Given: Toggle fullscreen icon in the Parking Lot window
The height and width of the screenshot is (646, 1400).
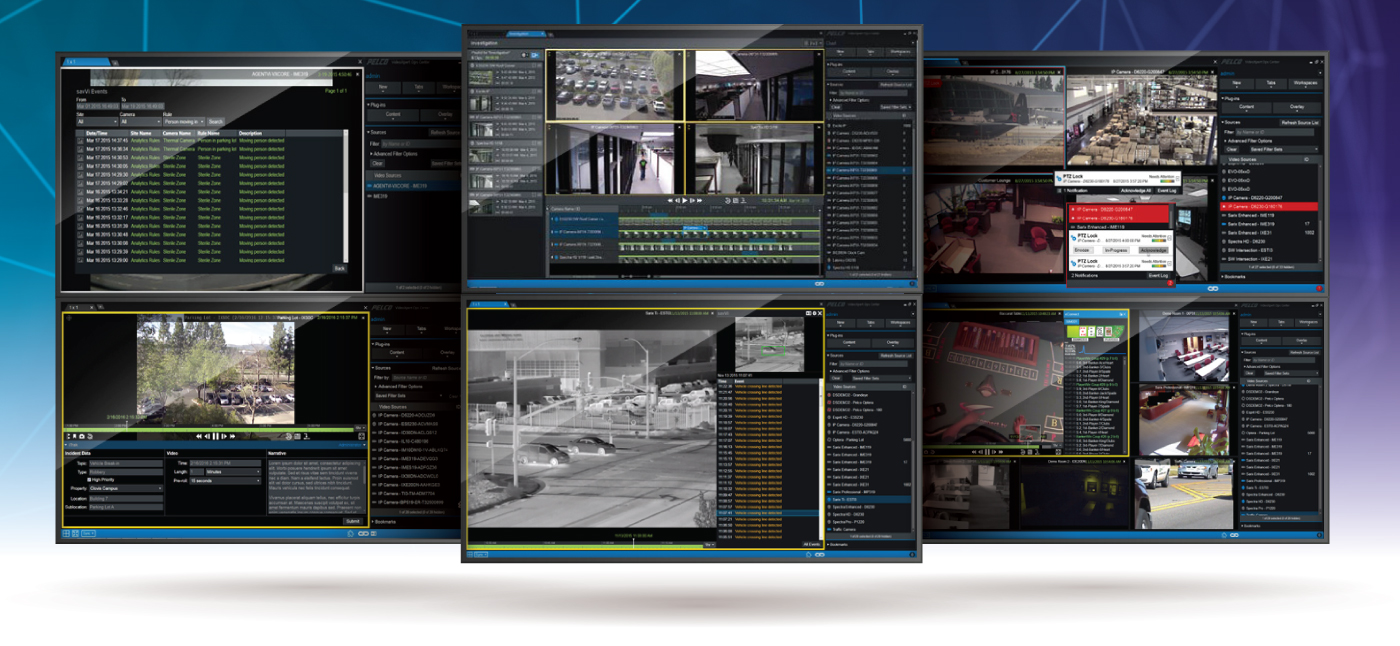Looking at the screenshot, I should point(362,436).
